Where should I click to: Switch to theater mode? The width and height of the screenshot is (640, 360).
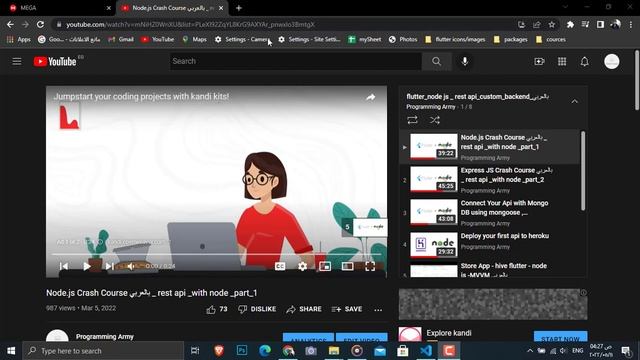tap(347, 266)
